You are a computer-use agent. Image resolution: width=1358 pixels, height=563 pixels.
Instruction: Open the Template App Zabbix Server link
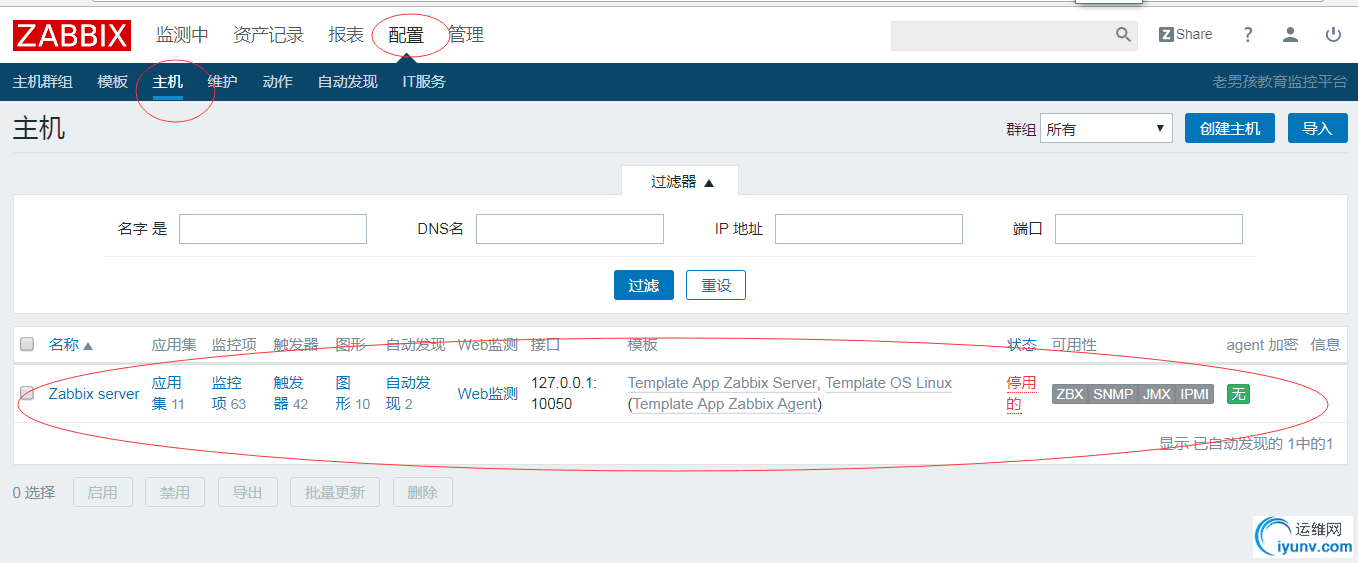pos(722,383)
